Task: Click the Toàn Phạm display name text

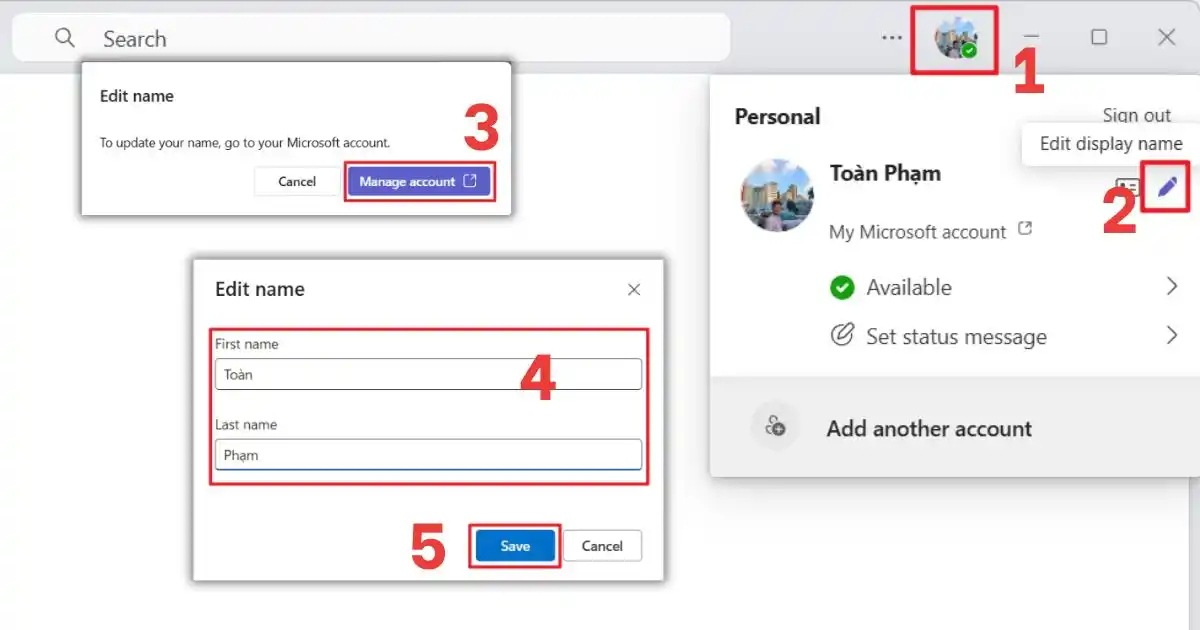Action: [x=885, y=173]
